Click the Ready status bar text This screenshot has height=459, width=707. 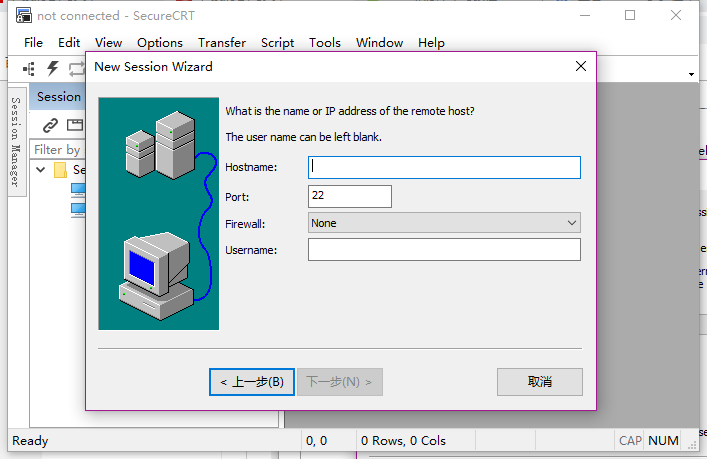coord(30,441)
